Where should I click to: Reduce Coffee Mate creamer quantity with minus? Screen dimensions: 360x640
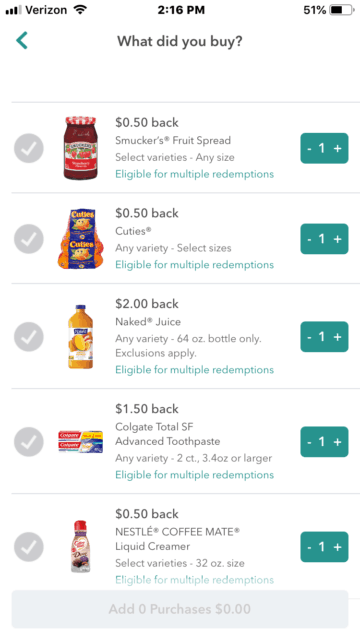(x=309, y=547)
